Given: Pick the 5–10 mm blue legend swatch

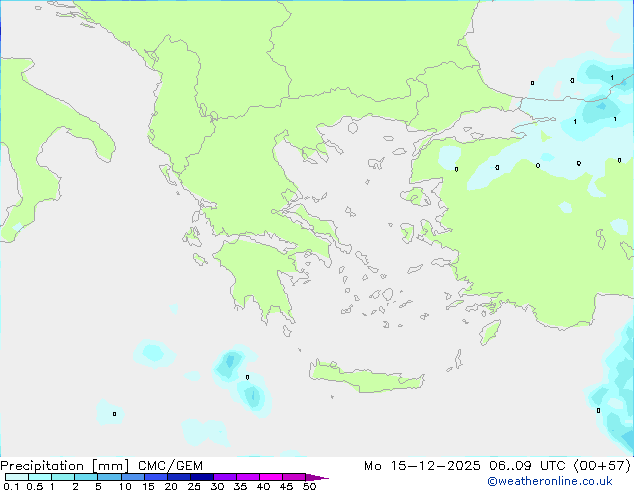Looking at the screenshot, I should point(110,477).
